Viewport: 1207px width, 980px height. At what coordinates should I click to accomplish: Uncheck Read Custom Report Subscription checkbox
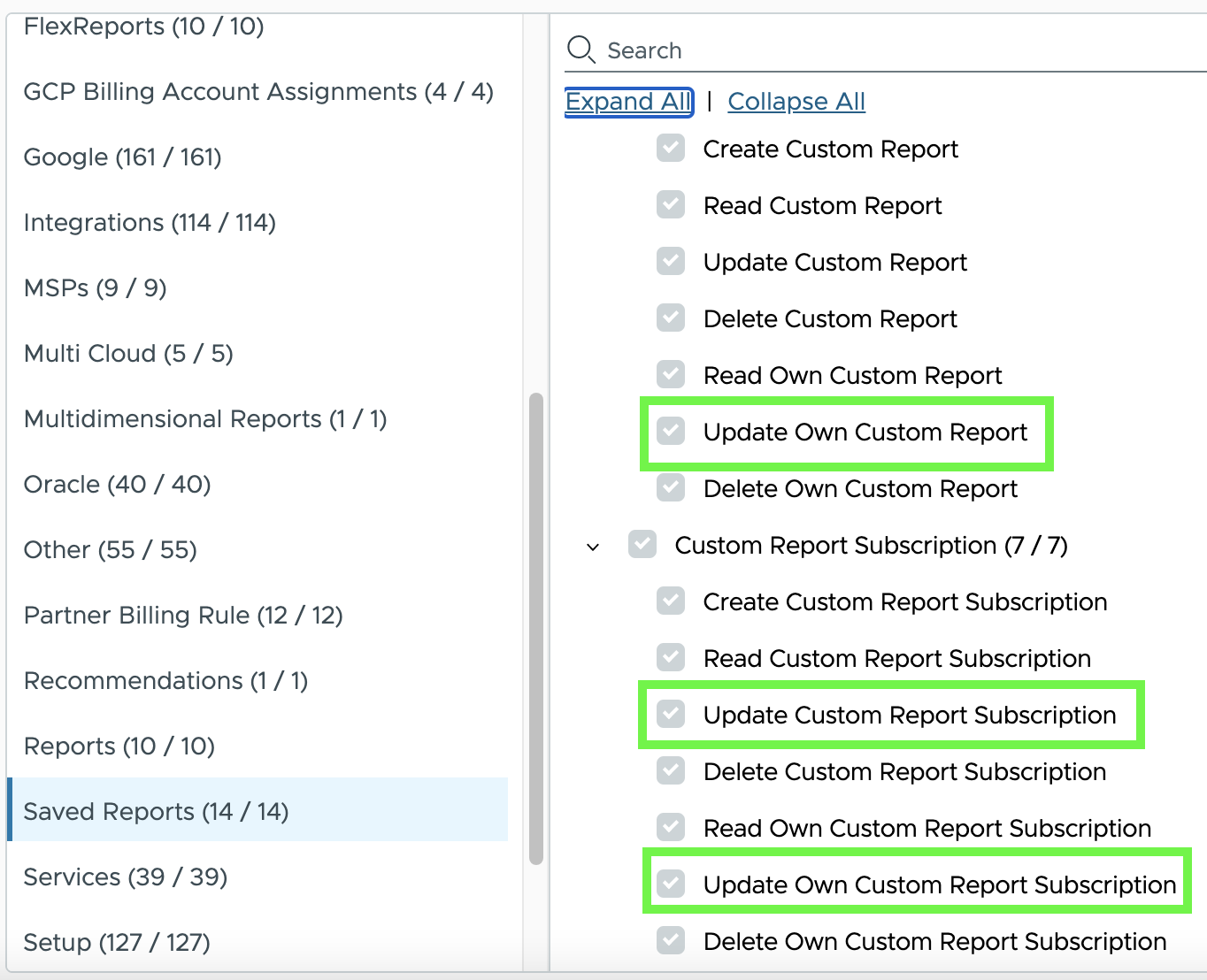coord(671,658)
